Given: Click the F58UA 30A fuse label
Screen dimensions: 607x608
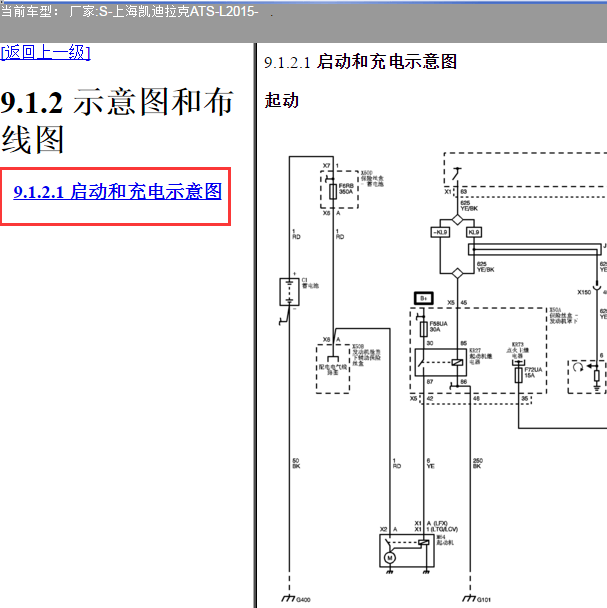Looking at the screenshot, I should 438,326.
